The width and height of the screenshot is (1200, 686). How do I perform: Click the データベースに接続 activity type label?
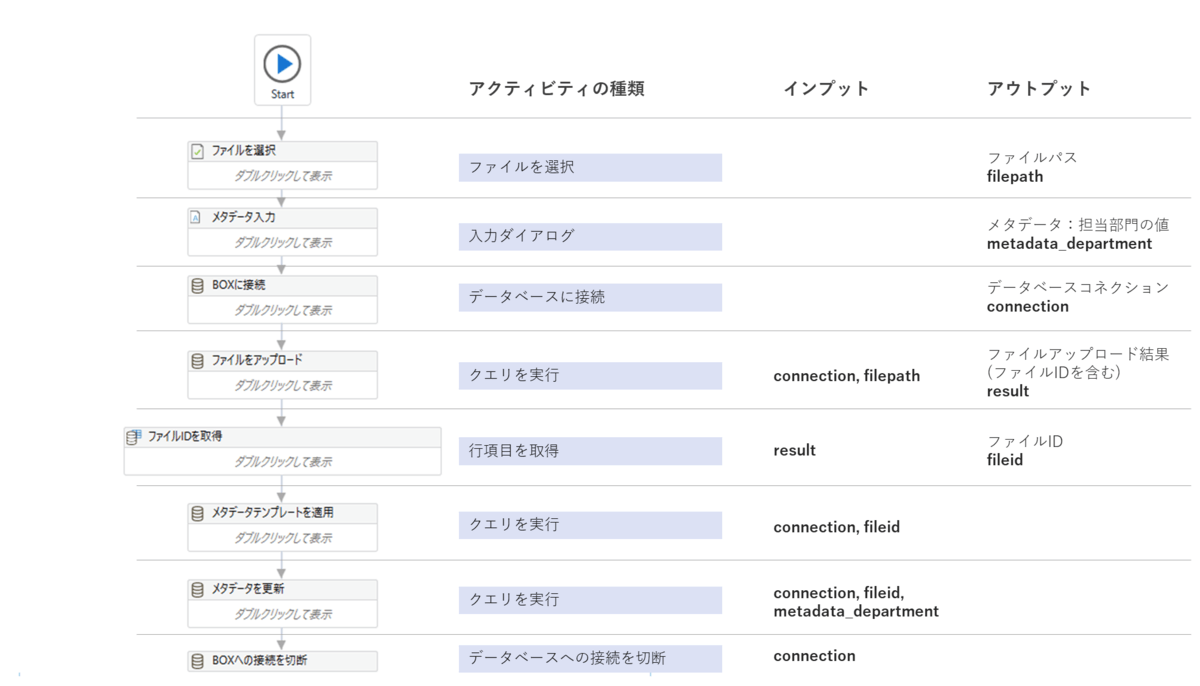(x=537, y=297)
